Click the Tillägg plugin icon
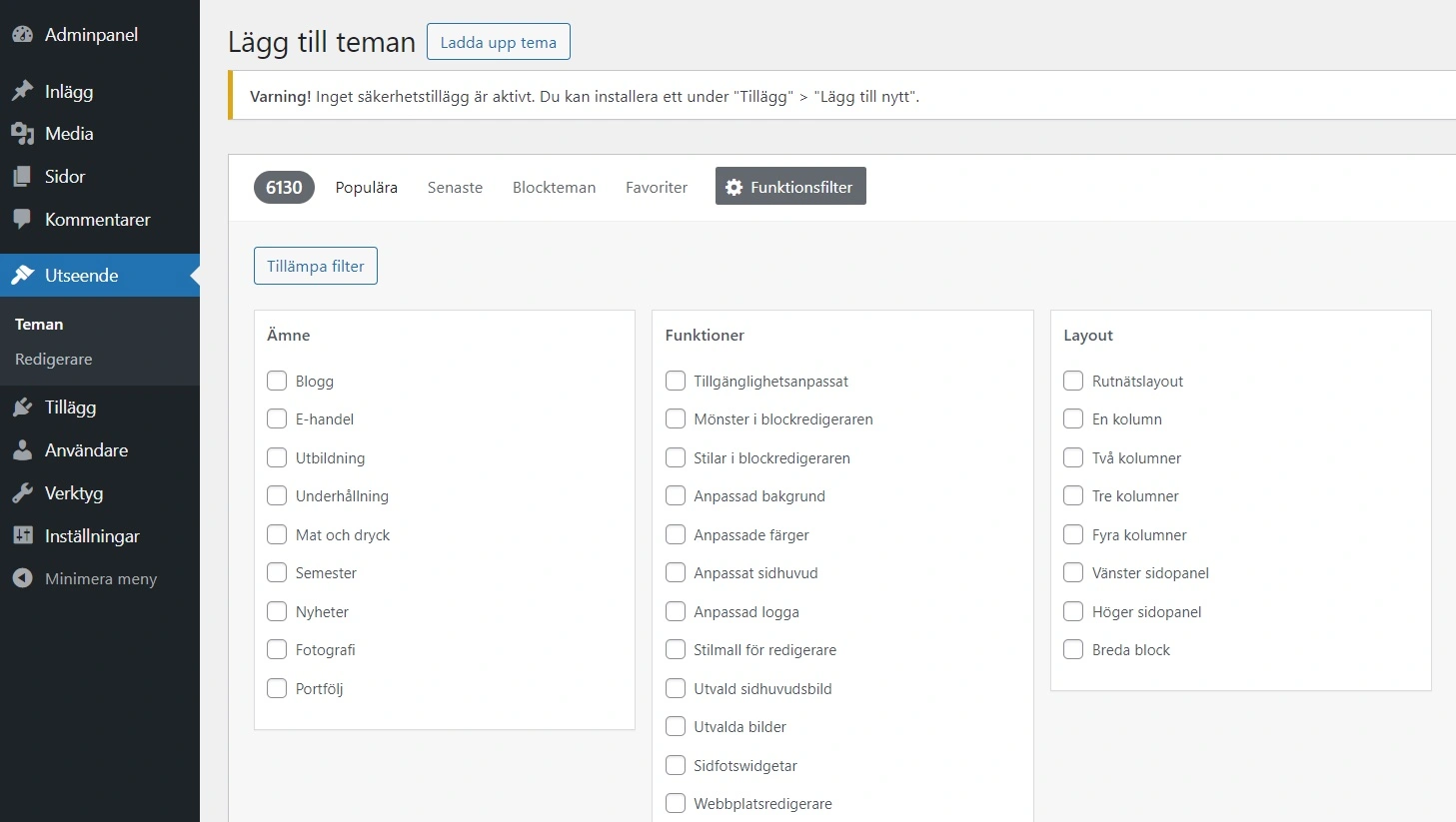Viewport: 1456px width, 822px height. [22, 408]
